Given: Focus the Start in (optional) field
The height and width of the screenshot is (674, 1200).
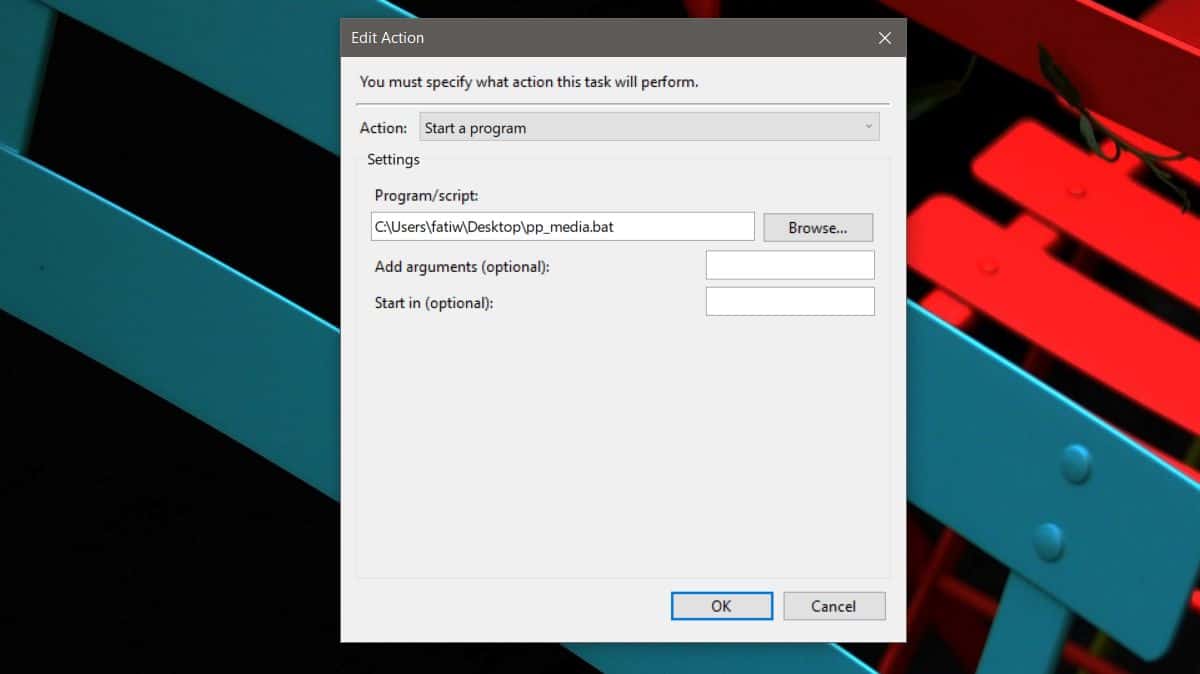Looking at the screenshot, I should [790, 301].
